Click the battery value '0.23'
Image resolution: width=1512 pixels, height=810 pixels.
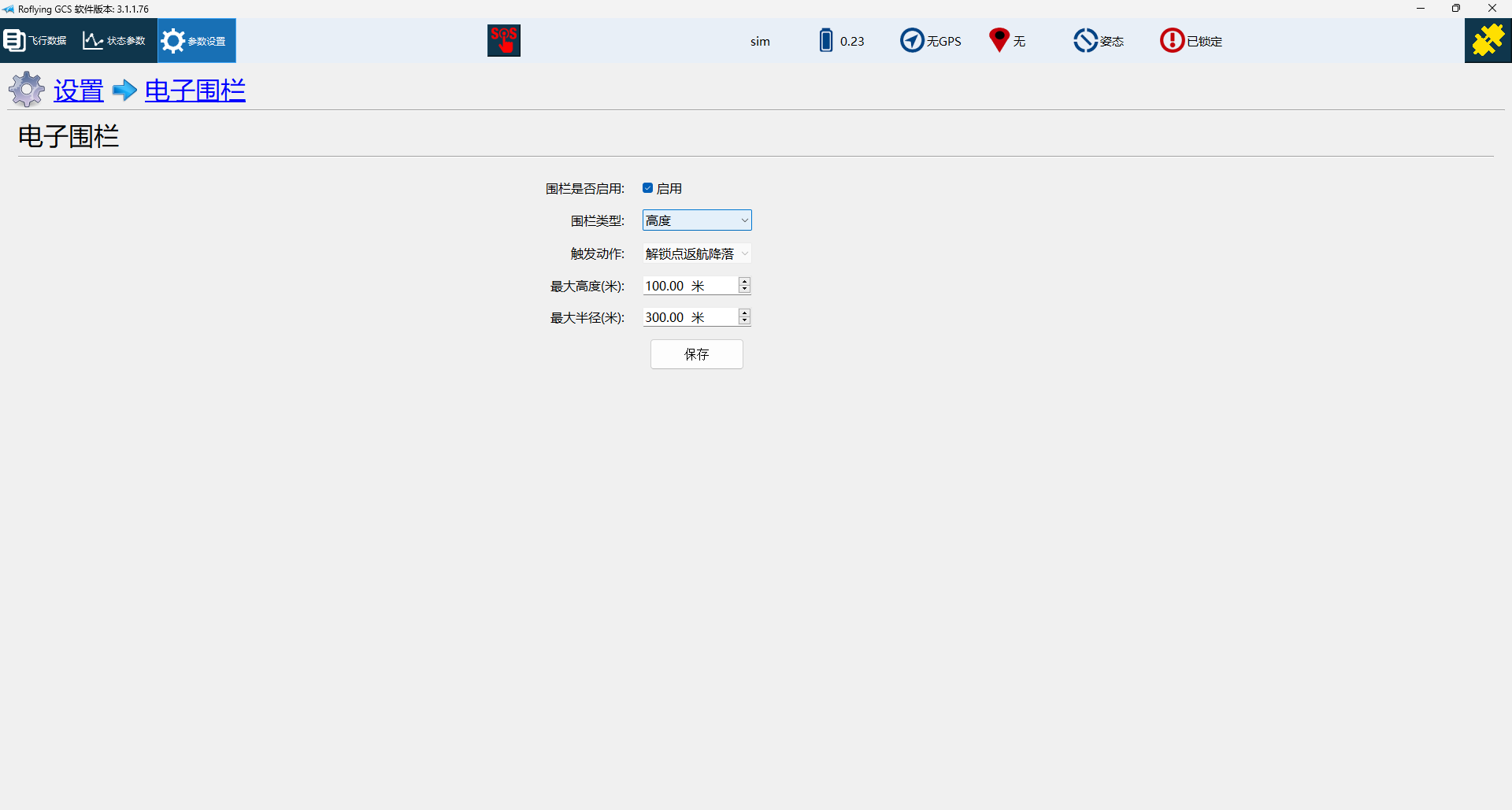pyautogui.click(x=852, y=41)
